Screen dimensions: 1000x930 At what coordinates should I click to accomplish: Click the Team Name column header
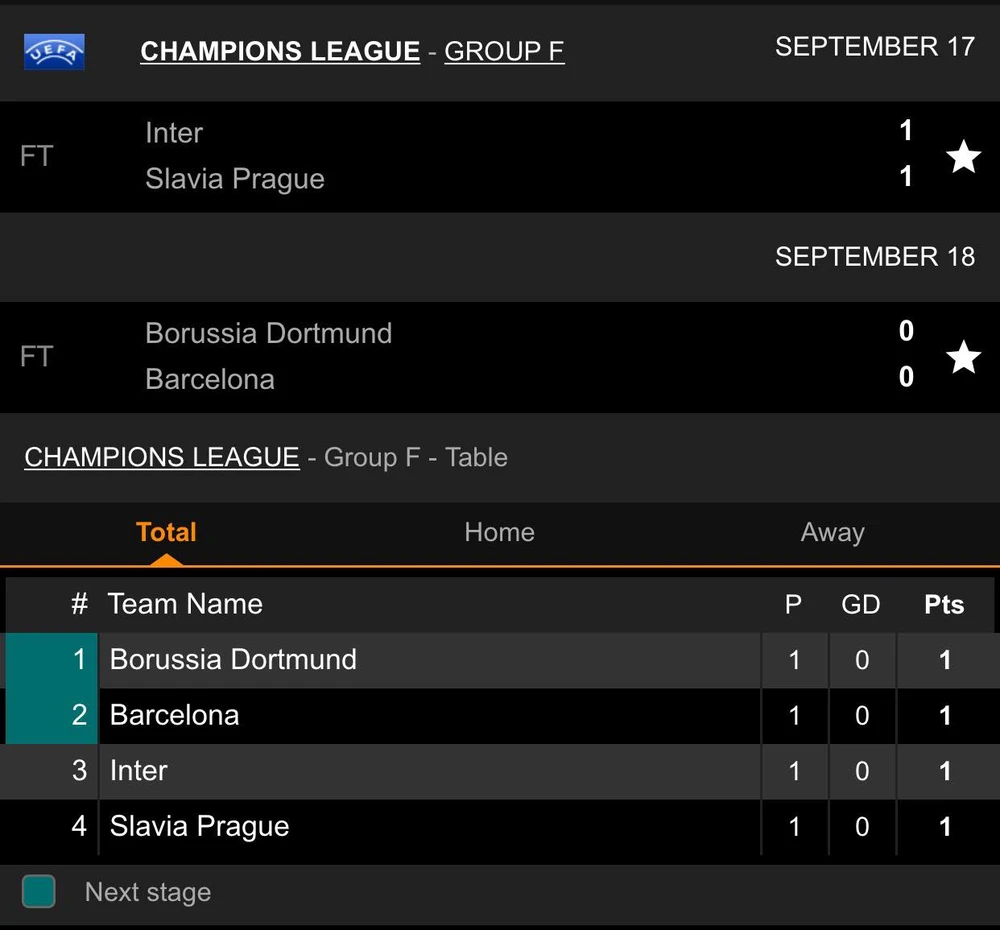pyautogui.click(x=185, y=604)
